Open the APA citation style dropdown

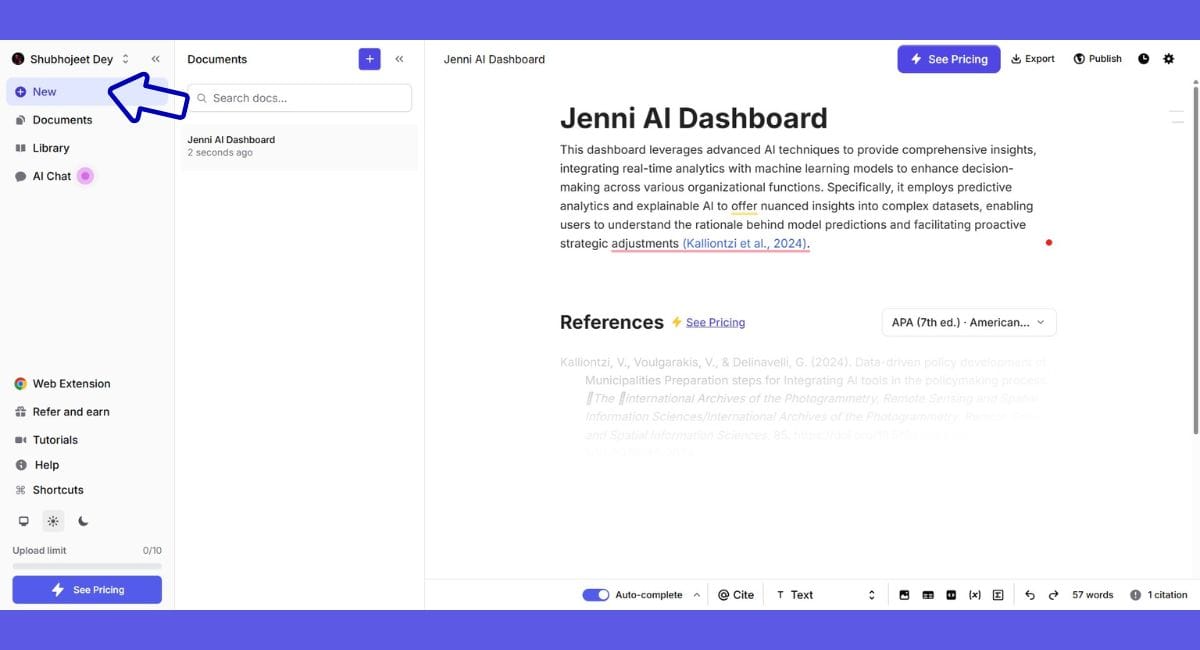[968, 322]
